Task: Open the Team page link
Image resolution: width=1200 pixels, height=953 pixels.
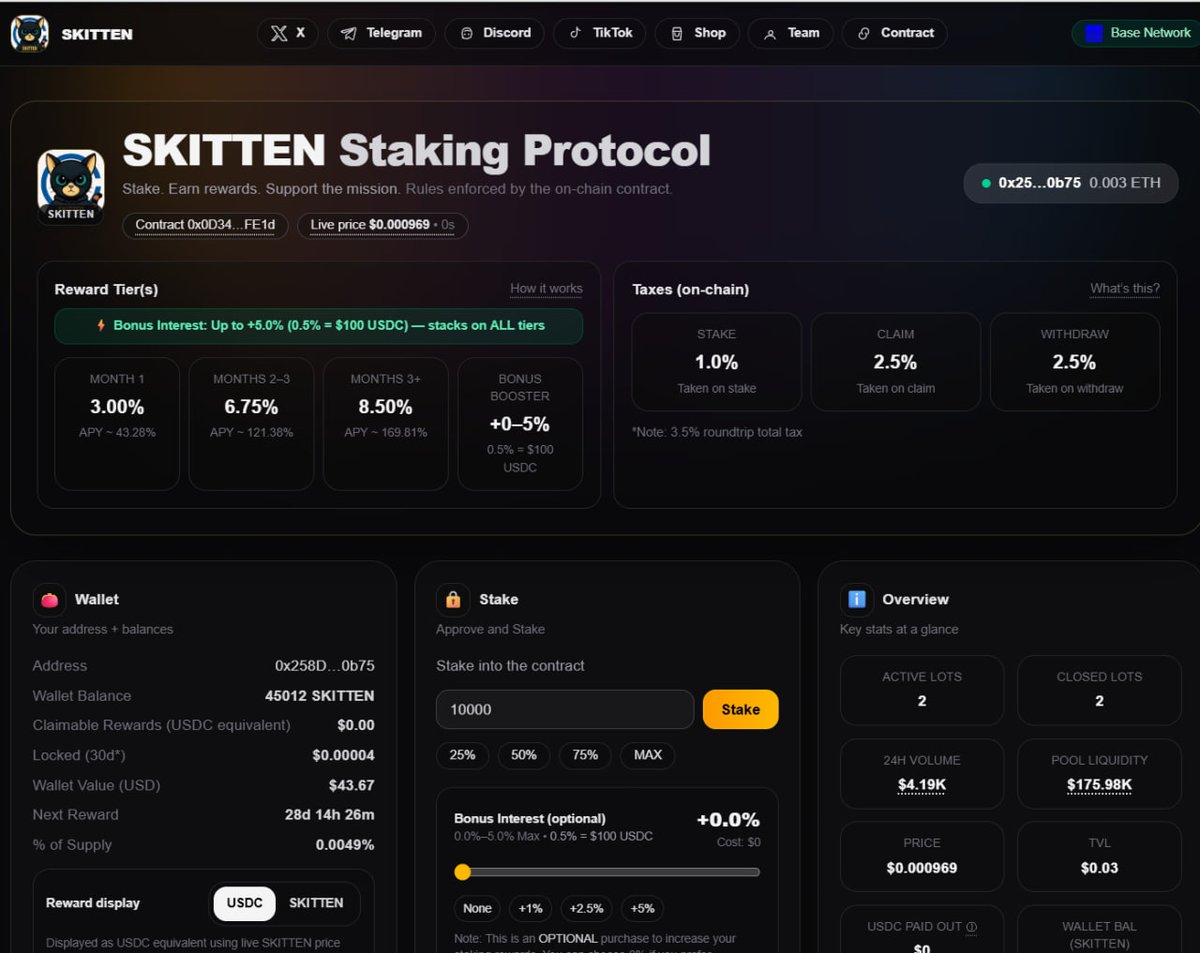Action: [790, 33]
